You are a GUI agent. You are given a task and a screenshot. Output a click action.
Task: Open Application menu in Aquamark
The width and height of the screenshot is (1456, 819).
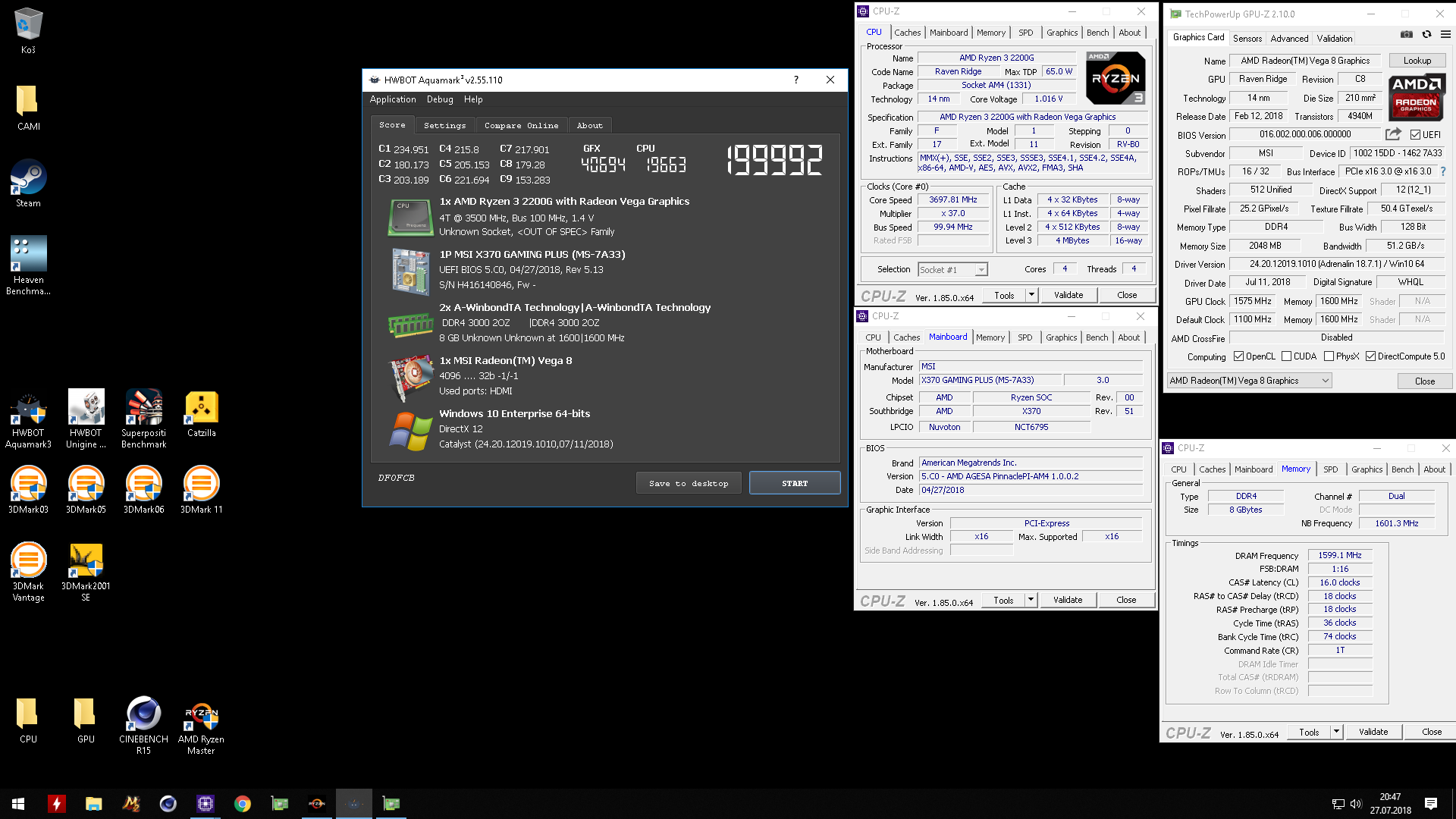coord(393,99)
